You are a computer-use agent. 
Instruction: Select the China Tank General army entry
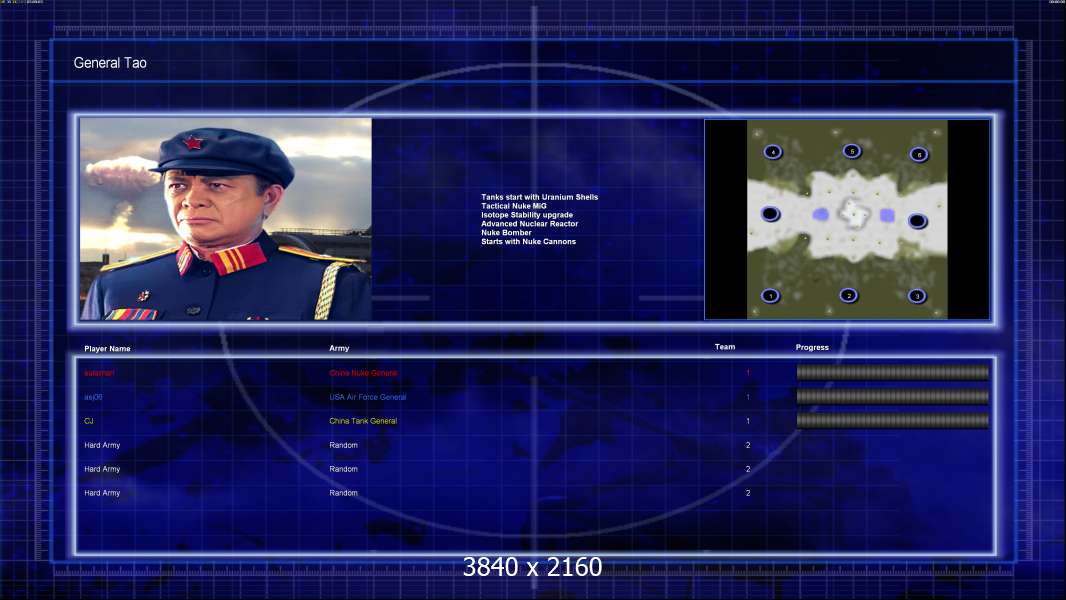tap(363, 421)
